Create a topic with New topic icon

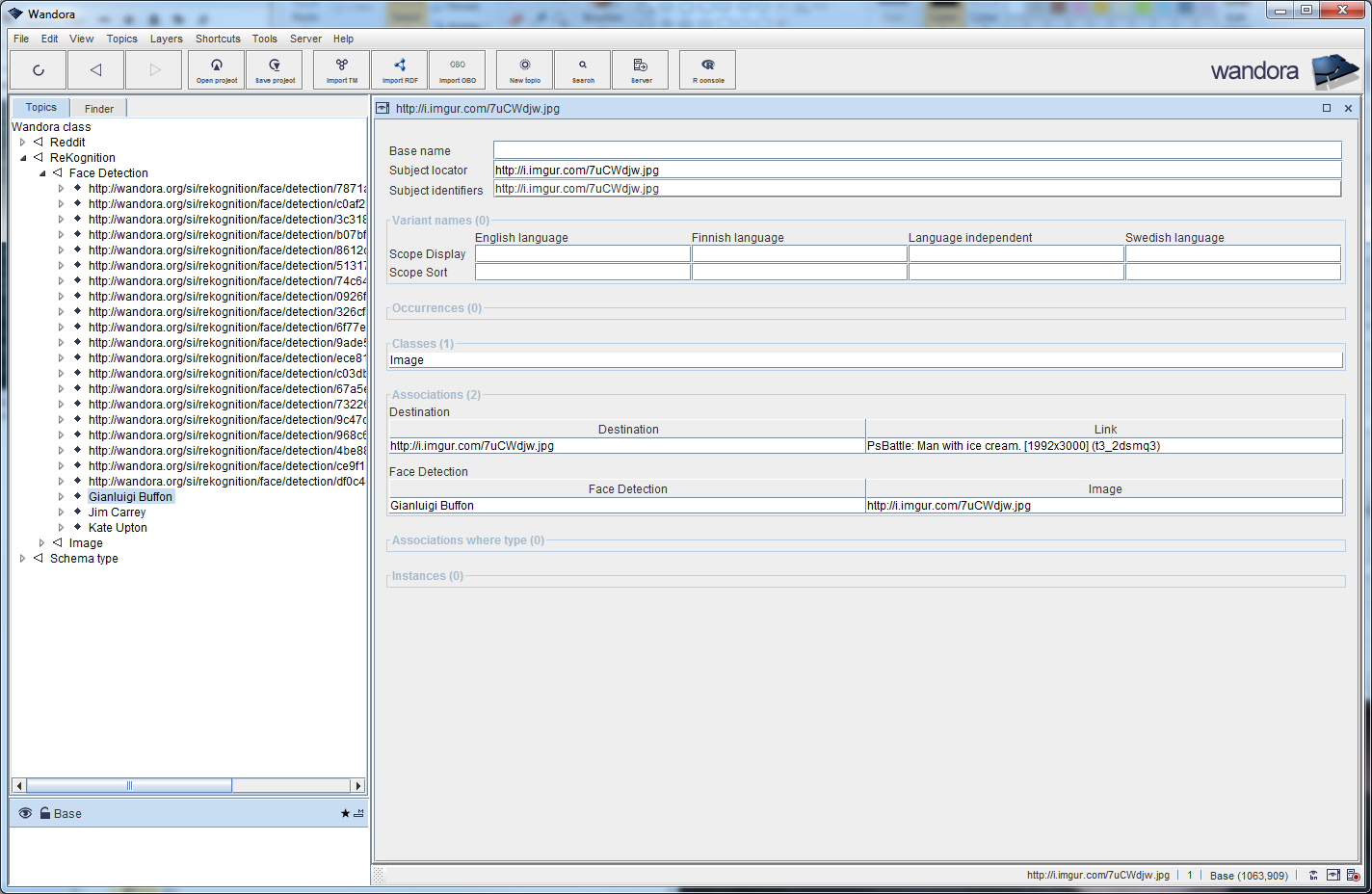[525, 69]
